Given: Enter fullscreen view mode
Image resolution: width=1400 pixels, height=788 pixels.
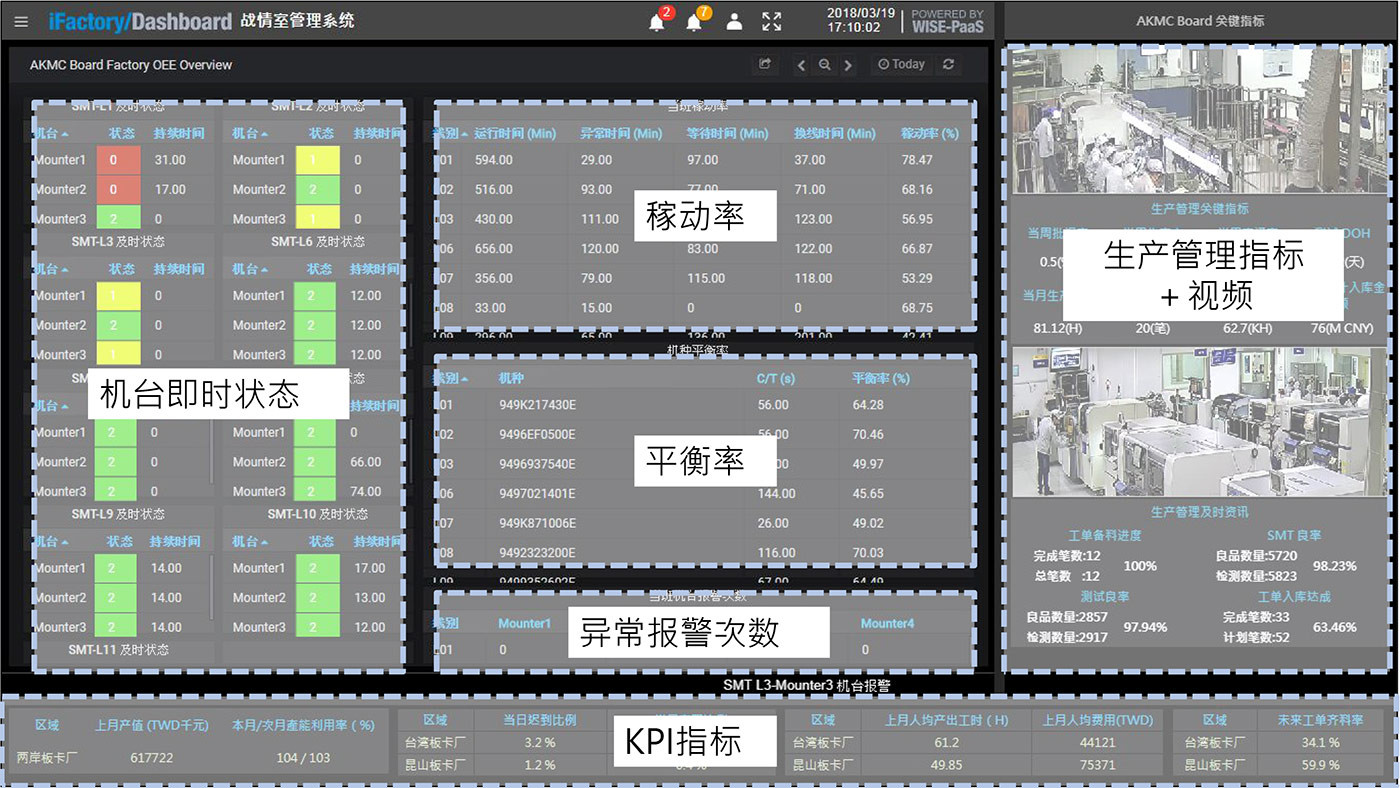Looking at the screenshot, I should click(771, 21).
